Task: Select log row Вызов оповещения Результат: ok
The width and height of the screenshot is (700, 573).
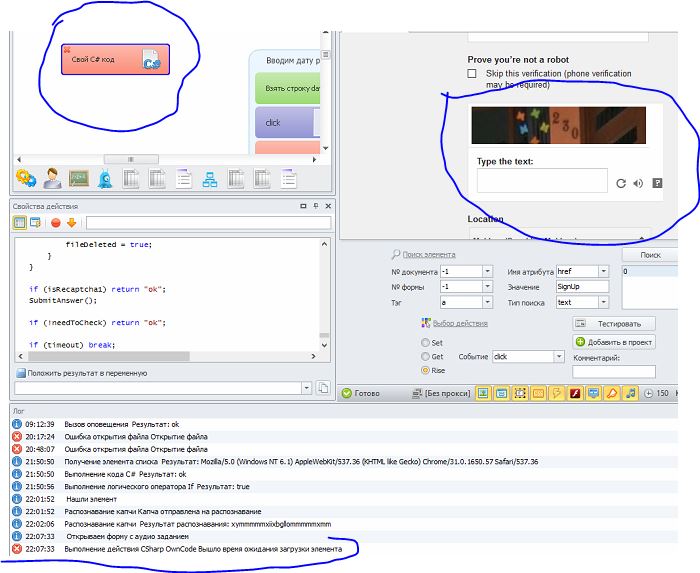Action: pos(344,424)
